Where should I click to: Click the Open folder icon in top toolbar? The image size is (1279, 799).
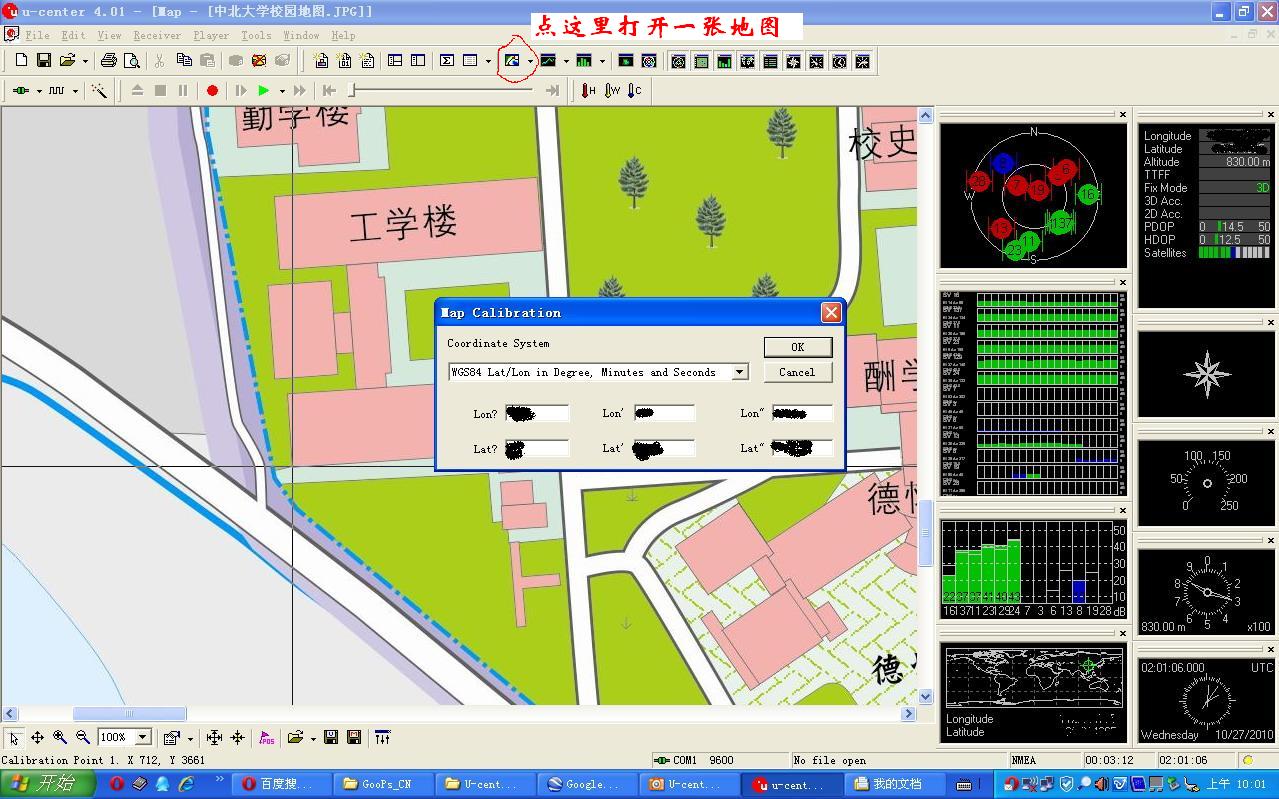67,61
